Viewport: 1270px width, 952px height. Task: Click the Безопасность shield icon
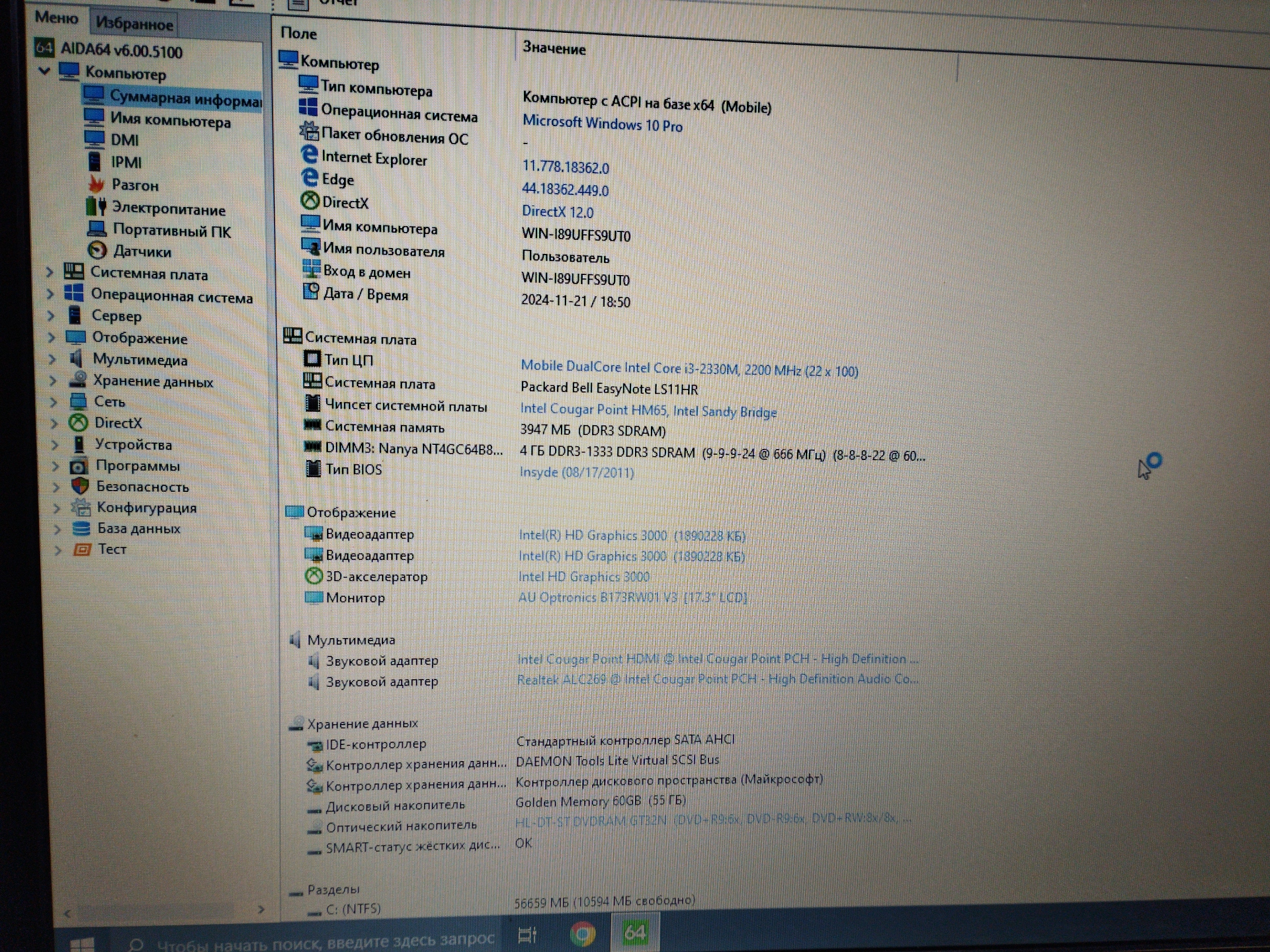pos(80,486)
